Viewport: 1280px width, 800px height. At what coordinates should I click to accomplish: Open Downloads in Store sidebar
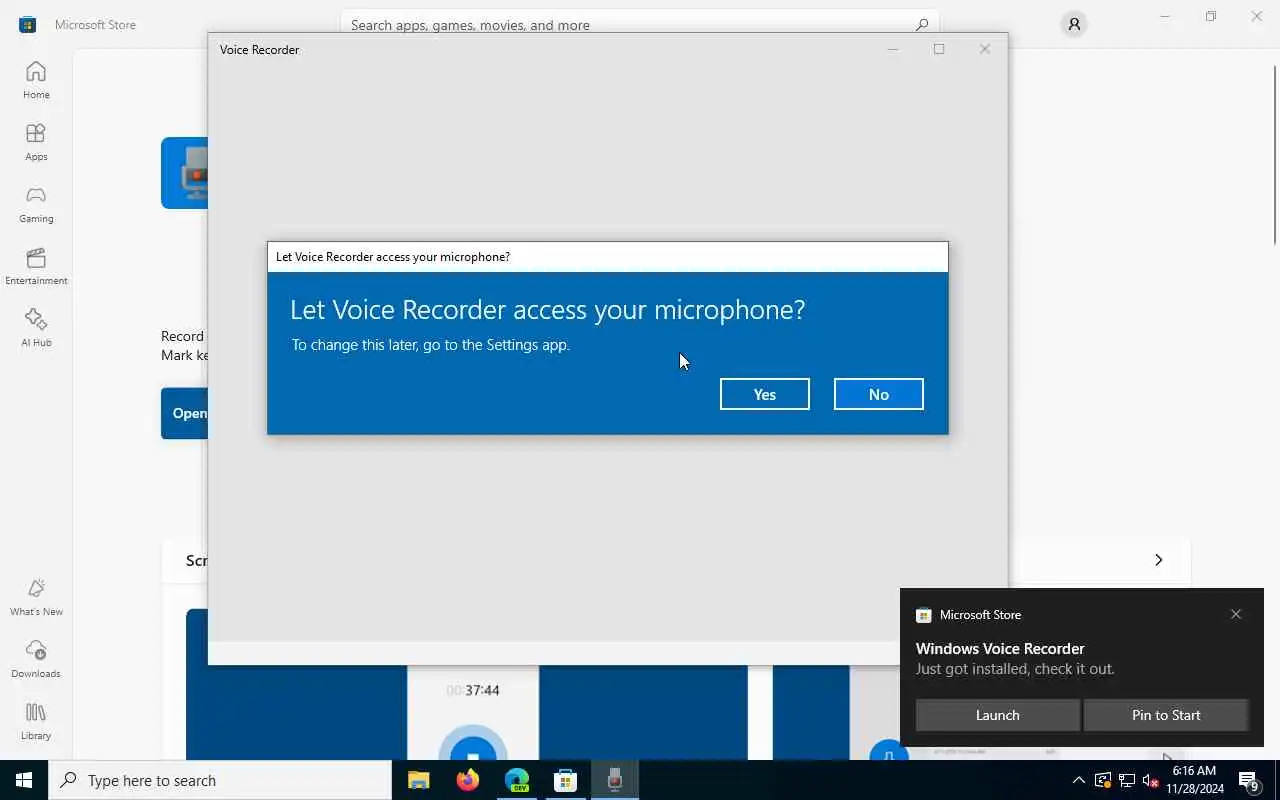tap(36, 659)
